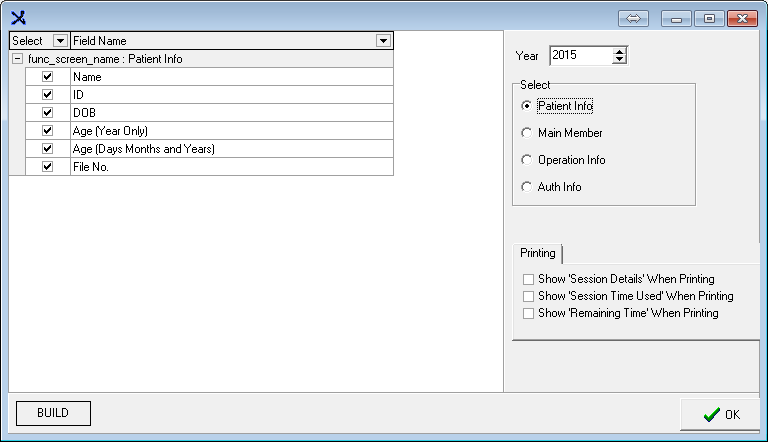
Task: Uncheck the DOB field checkbox
Action: coord(47,112)
